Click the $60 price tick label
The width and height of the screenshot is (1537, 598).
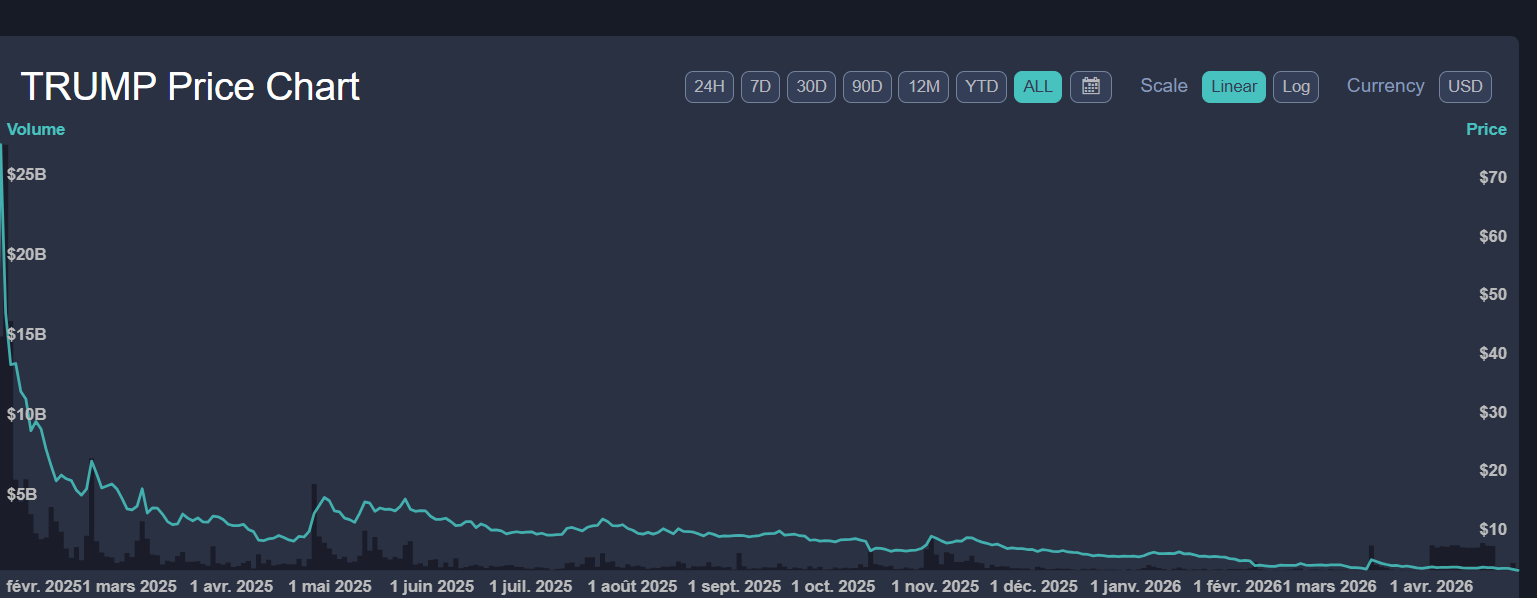(1493, 236)
